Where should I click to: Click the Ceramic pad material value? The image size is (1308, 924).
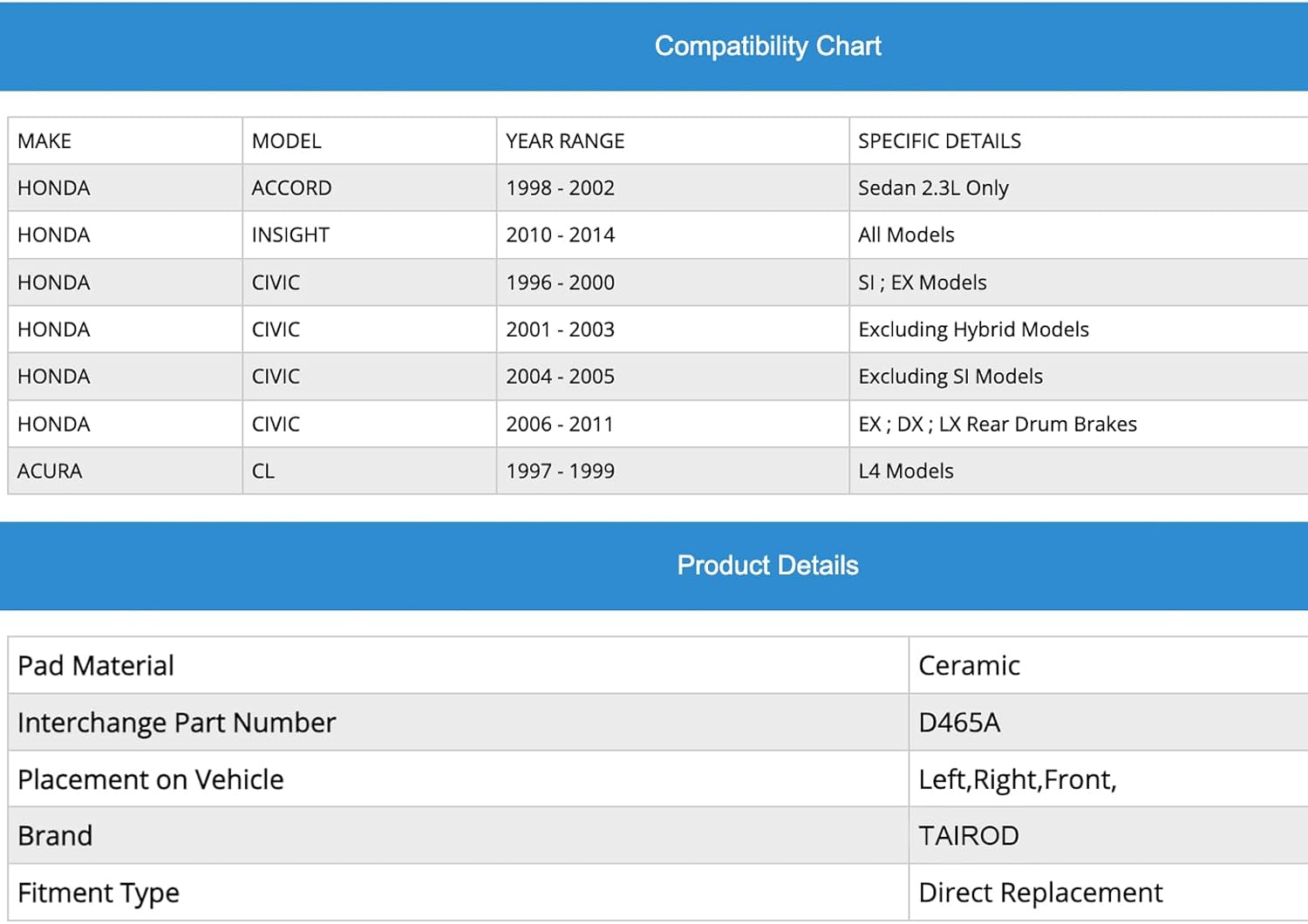click(969, 666)
